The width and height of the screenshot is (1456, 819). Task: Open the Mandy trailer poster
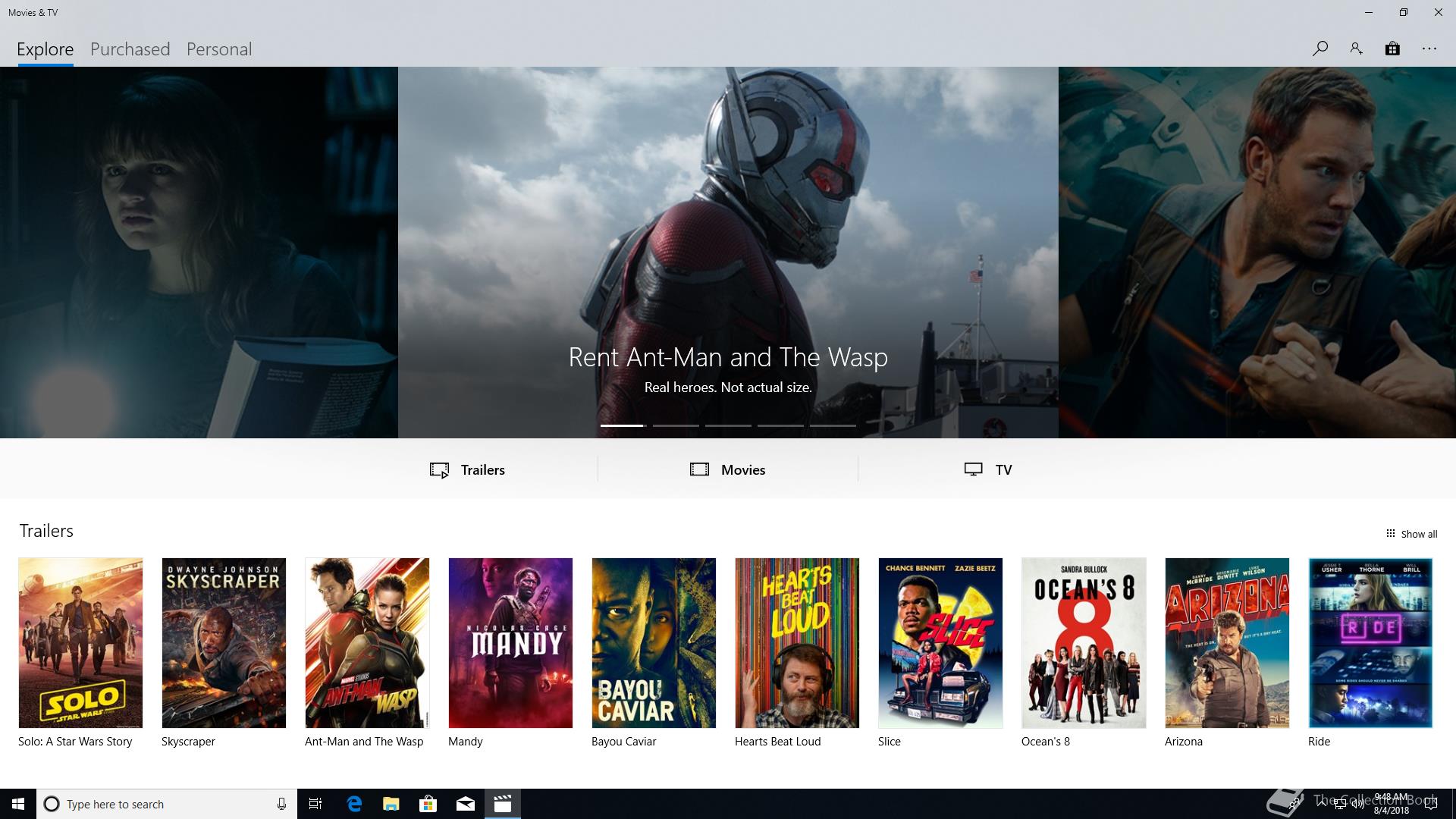510,643
